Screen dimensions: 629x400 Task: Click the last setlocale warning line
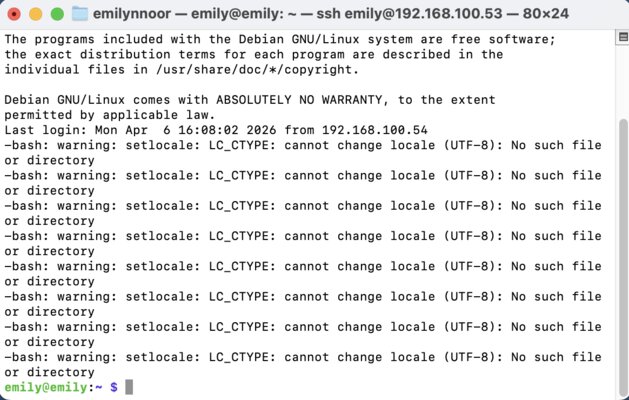pyautogui.click(x=300, y=356)
